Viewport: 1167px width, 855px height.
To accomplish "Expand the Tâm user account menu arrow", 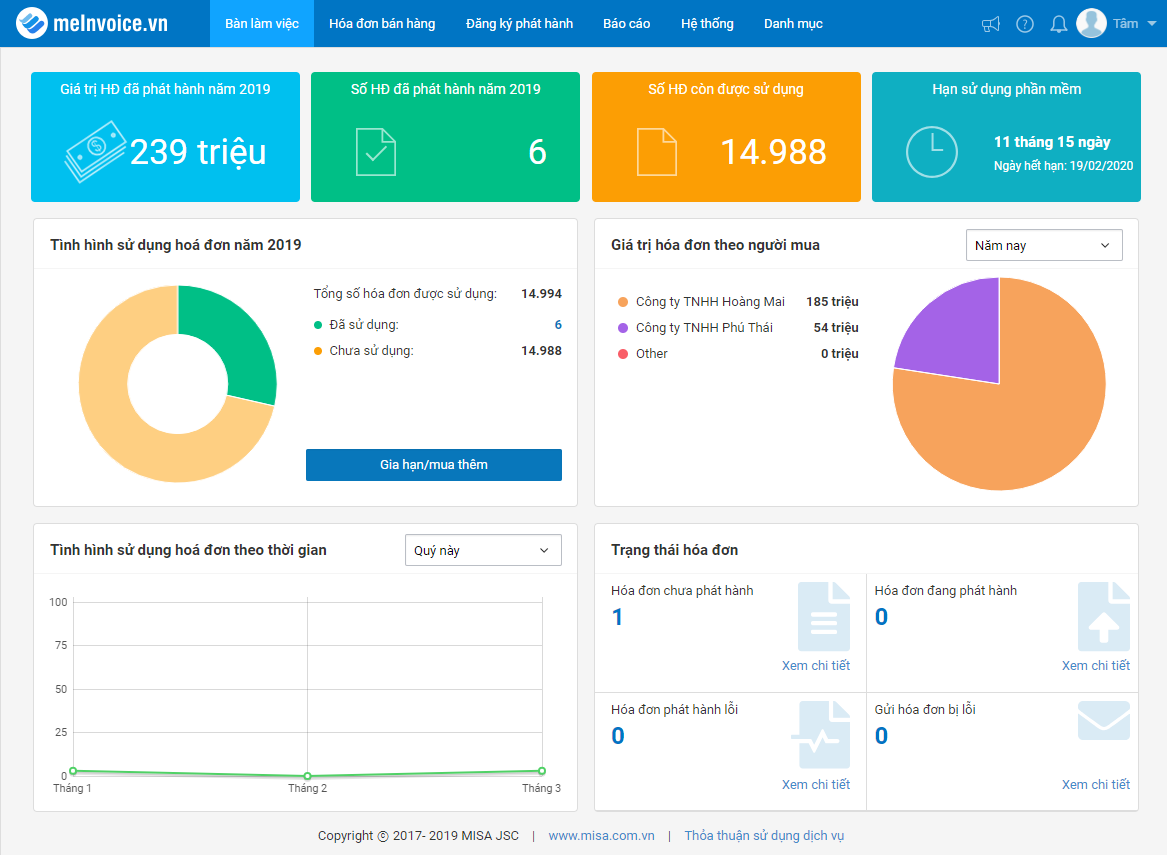I will 1152,24.
